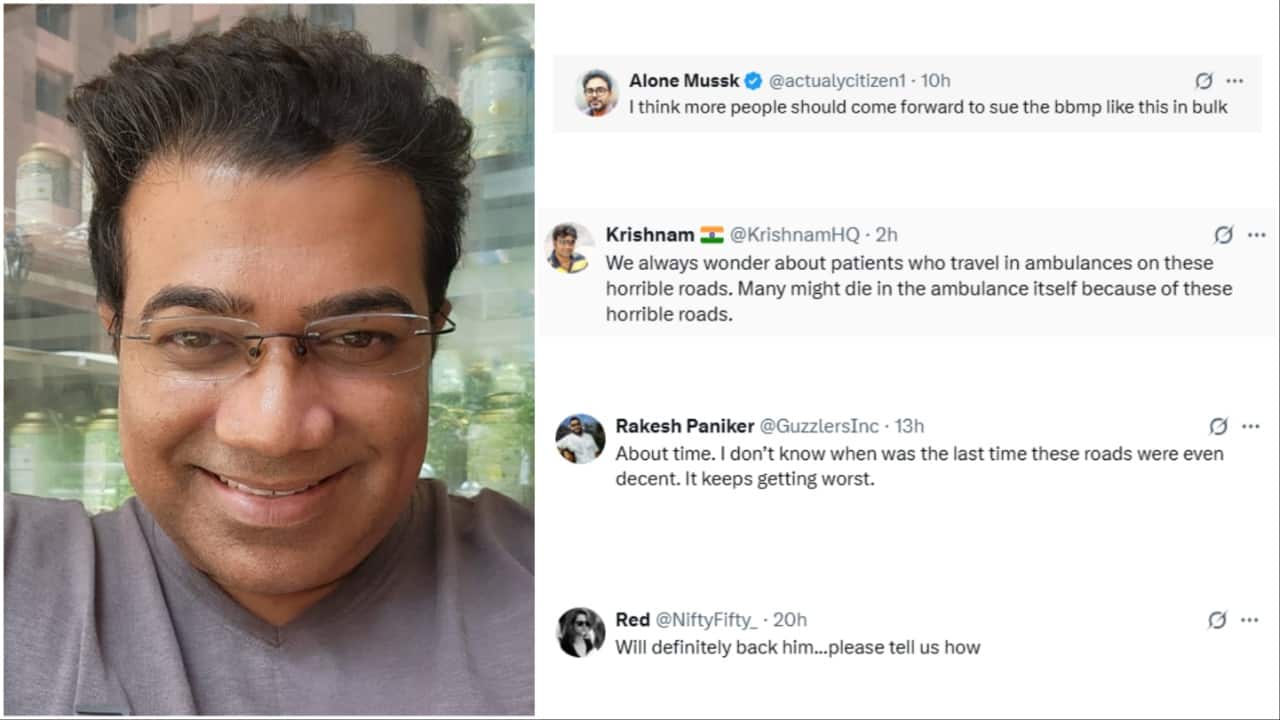The height and width of the screenshot is (720, 1280).
Task: Click Red's profile avatar
Action: point(580,632)
